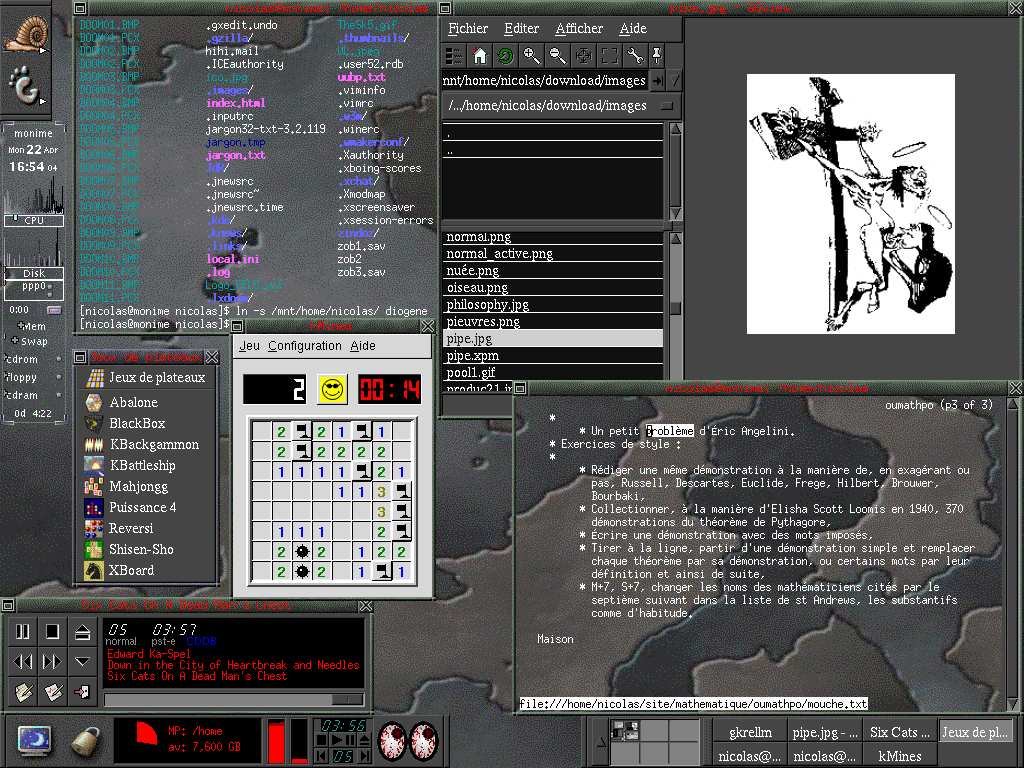Toggle the thumbnail list view icon
The image size is (1024, 768).
tap(454, 56)
